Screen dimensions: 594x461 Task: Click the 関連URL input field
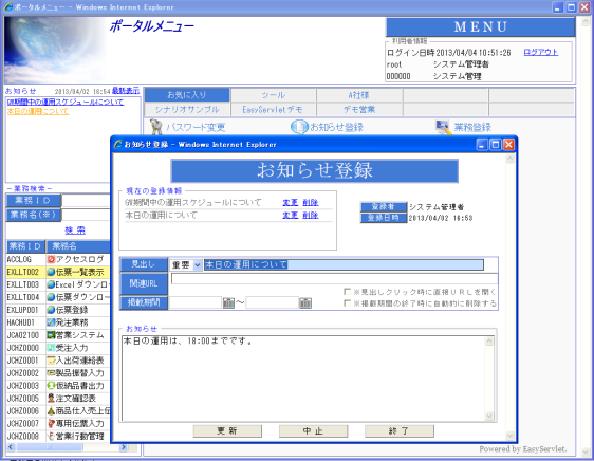(334, 279)
